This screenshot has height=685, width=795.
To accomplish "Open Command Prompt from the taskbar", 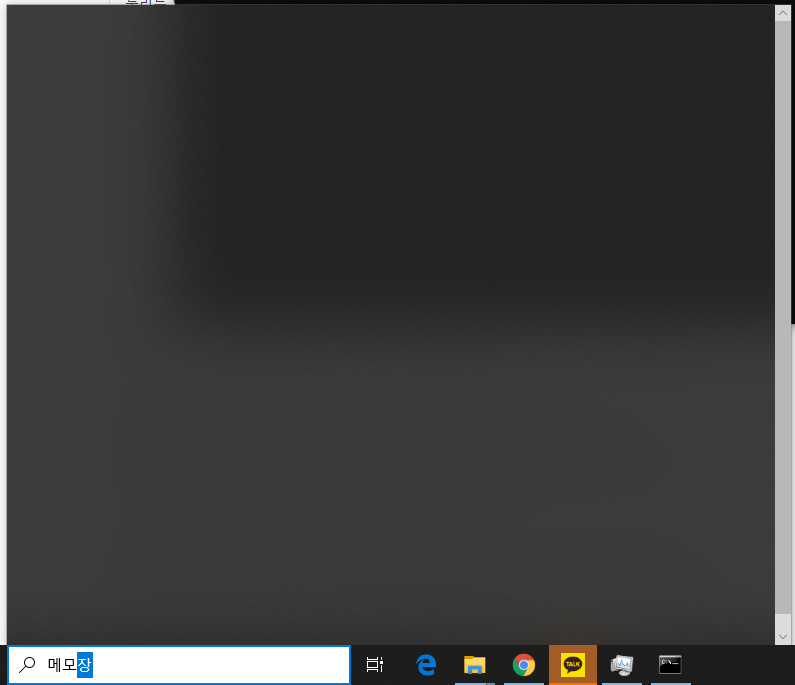I will 670,665.
